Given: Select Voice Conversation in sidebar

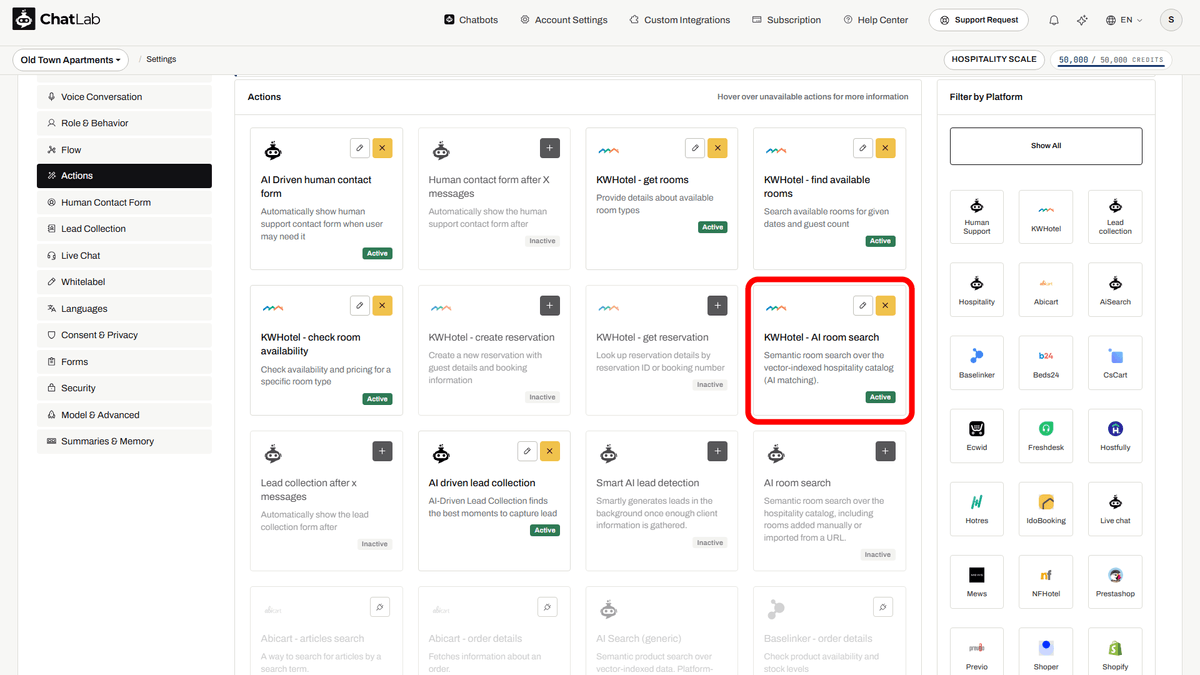Looking at the screenshot, I should point(124,97).
